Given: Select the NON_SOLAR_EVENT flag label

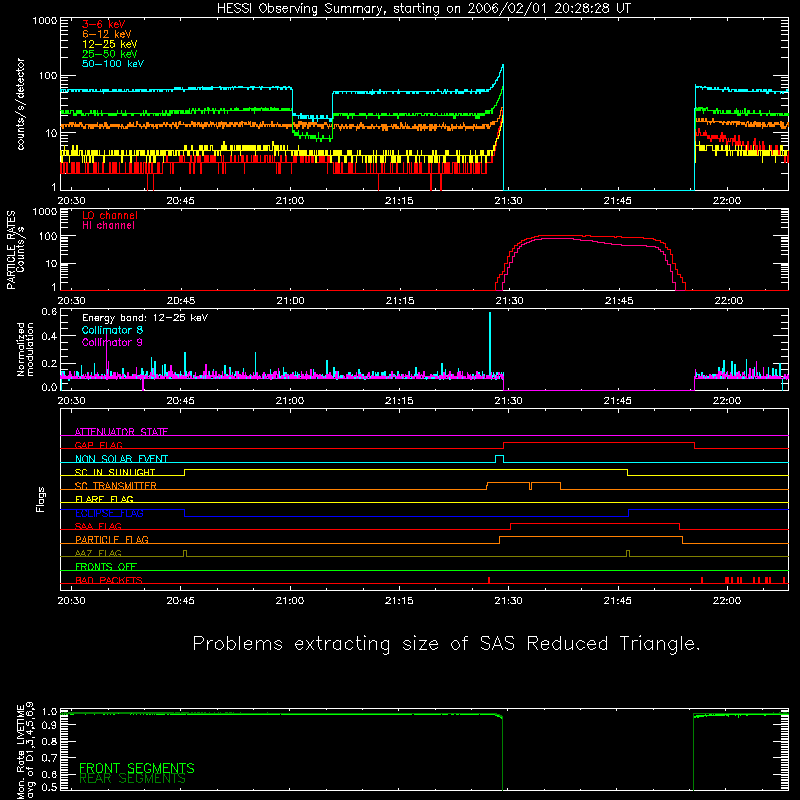Looking at the screenshot, I should coord(121,459).
